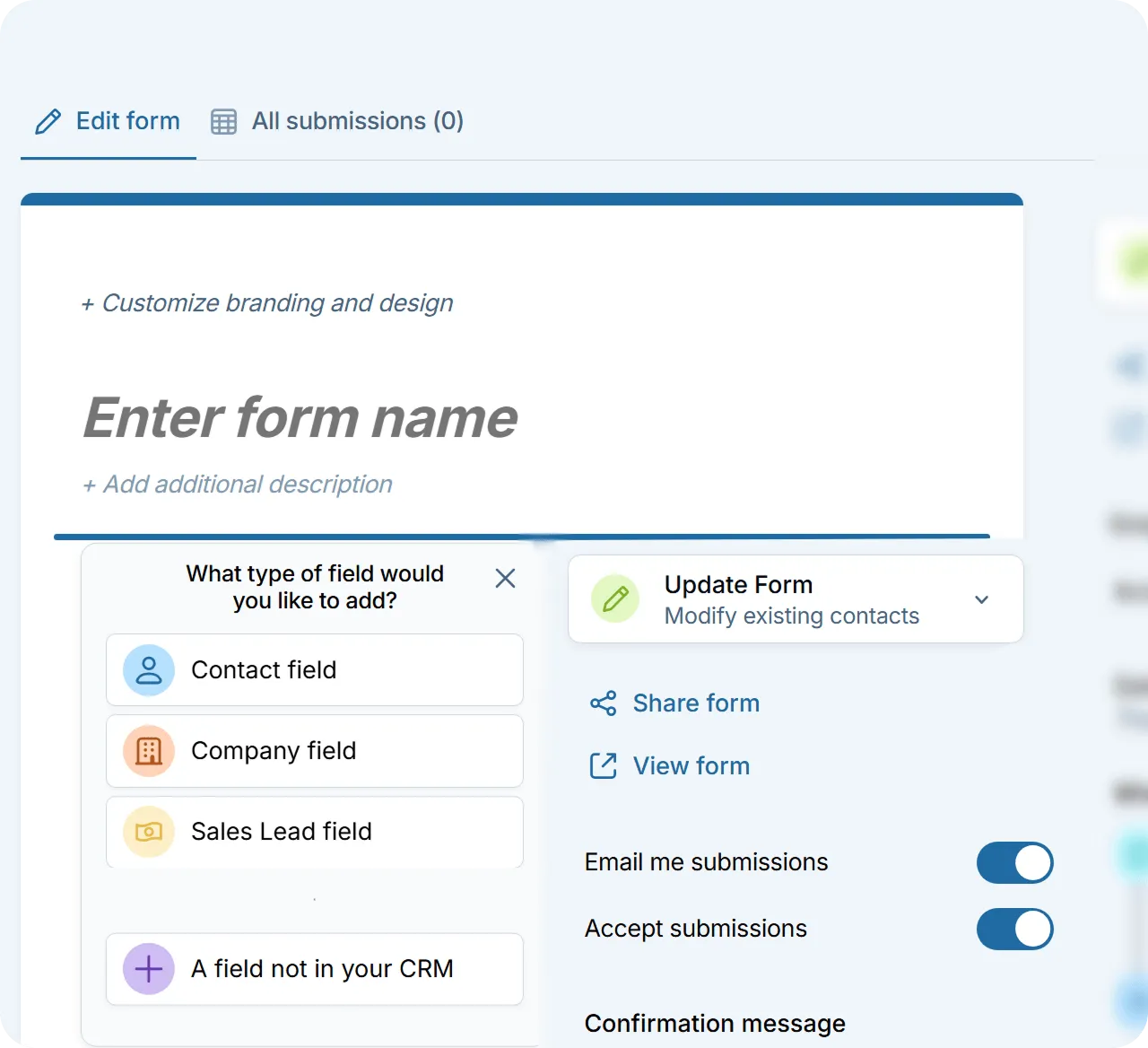Click the purple plus icon for custom field
The width and height of the screenshot is (1148, 1048).
pos(149,969)
